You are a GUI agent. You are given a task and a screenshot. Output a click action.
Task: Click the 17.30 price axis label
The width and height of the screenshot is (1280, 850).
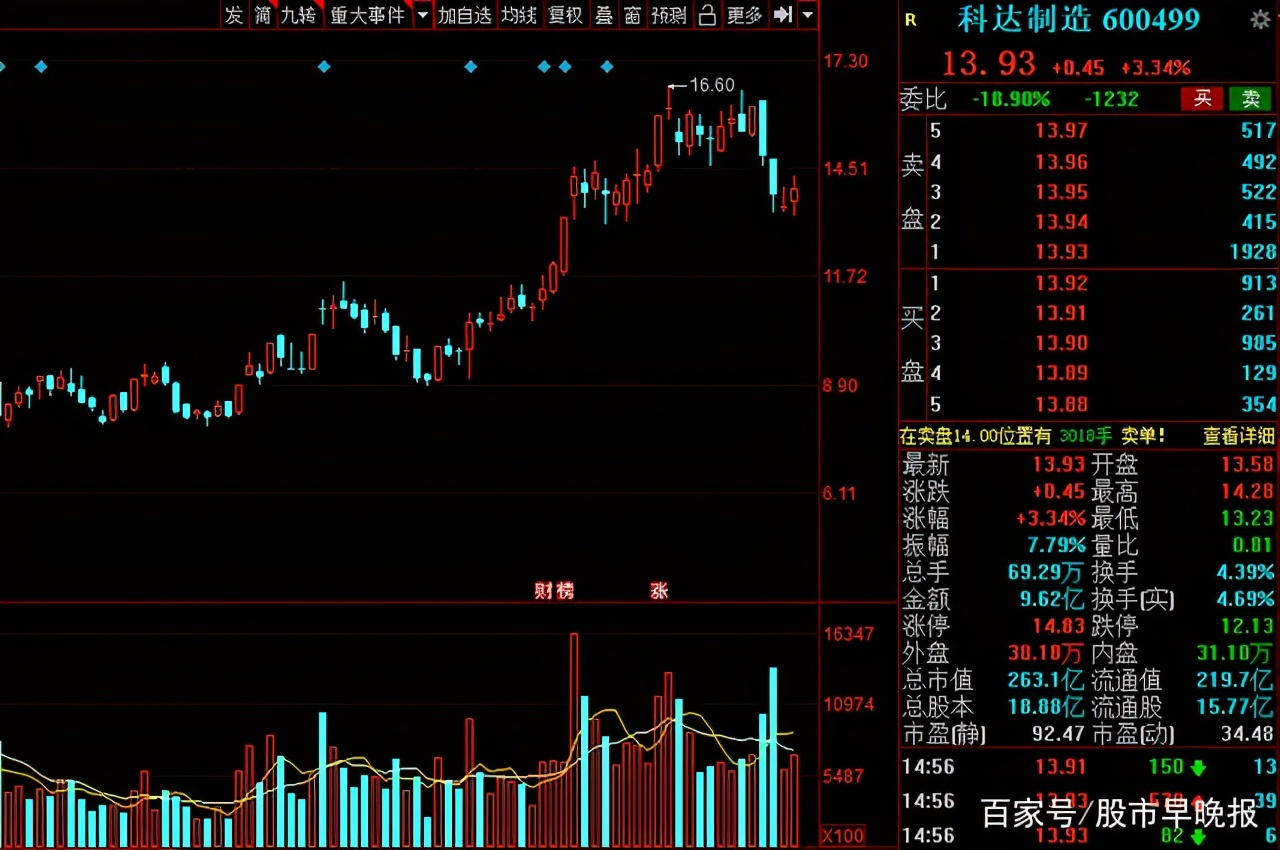click(x=845, y=62)
